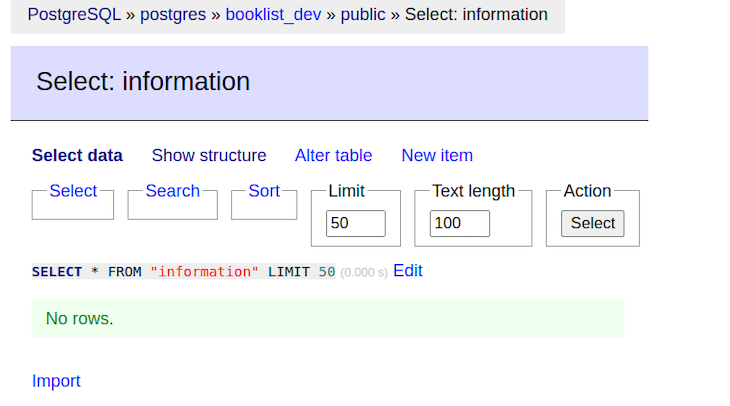
Task: Expand the Select columns fieldset
Action: click(x=73, y=191)
